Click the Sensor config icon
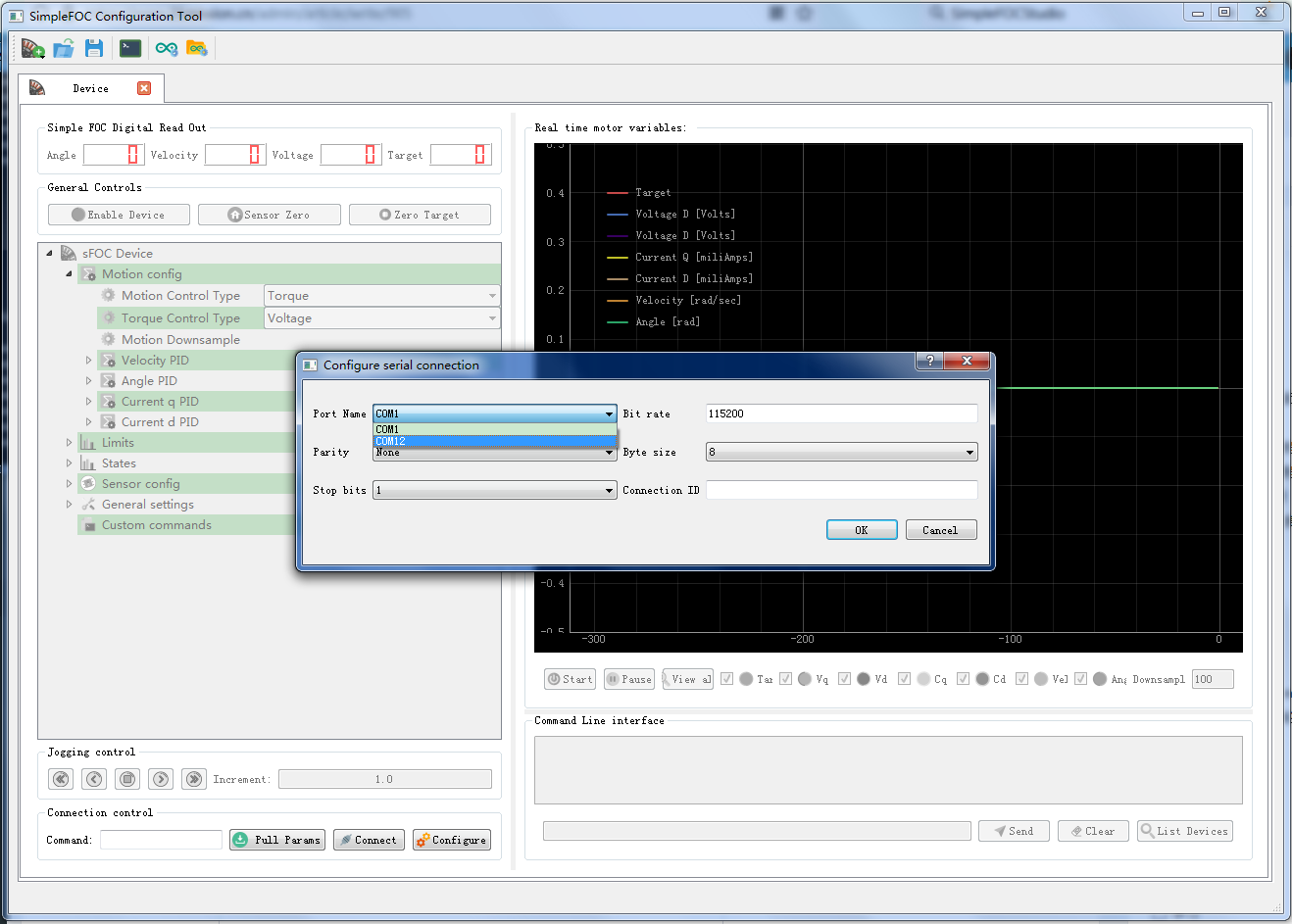The height and width of the screenshot is (924, 1292). click(x=88, y=484)
